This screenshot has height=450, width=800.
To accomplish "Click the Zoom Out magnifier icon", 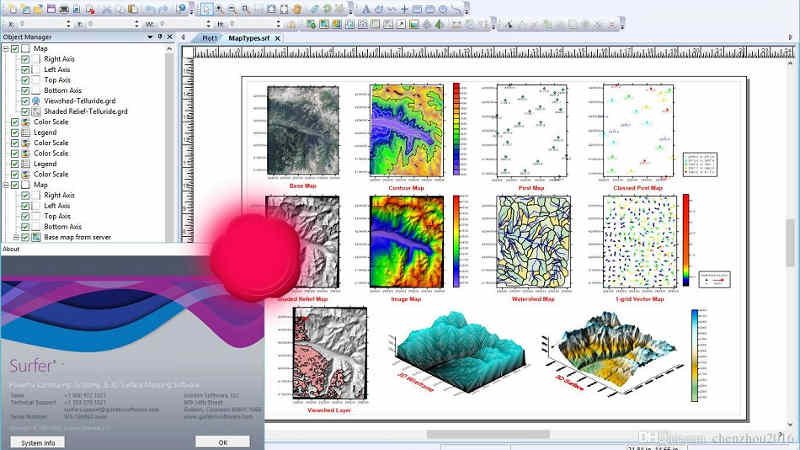I will click(232, 9).
